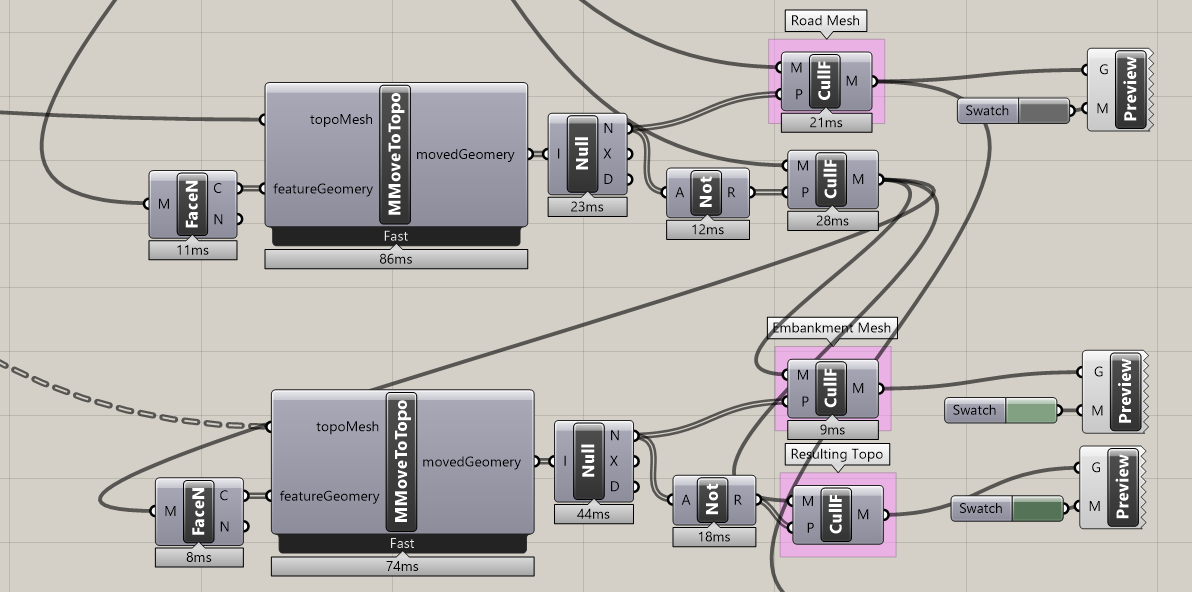Viewport: 1192px width, 592px height.
Task: Click the FaceN component showing 11ms
Action: [x=193, y=204]
